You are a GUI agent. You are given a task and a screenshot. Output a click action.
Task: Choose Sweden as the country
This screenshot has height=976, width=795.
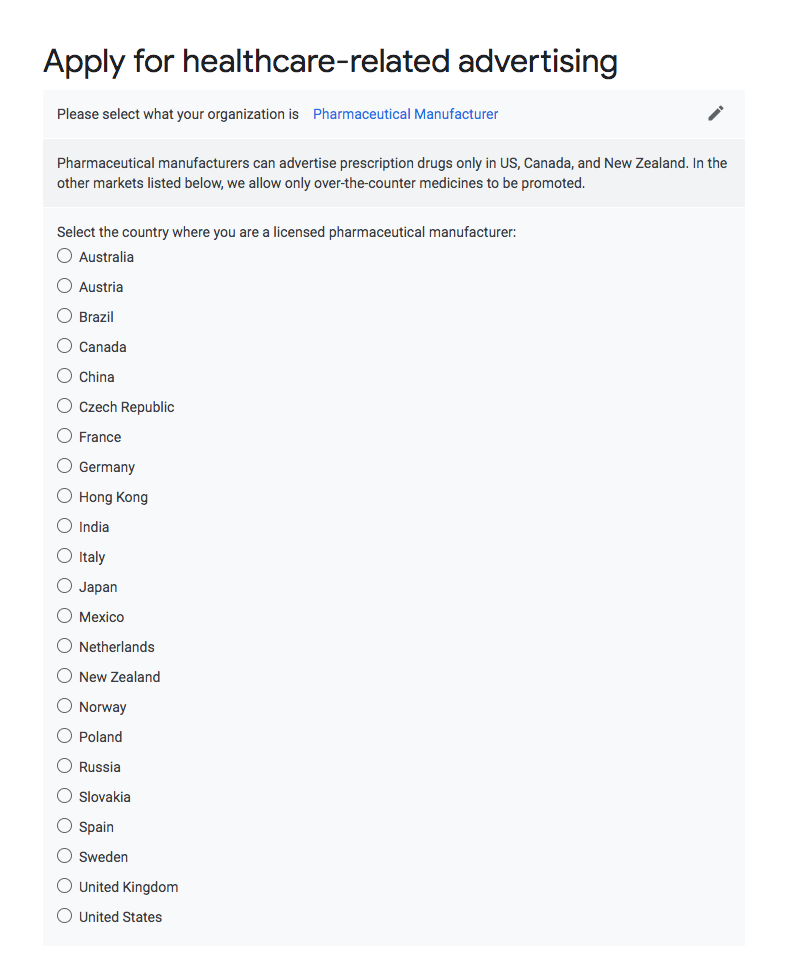(65, 856)
